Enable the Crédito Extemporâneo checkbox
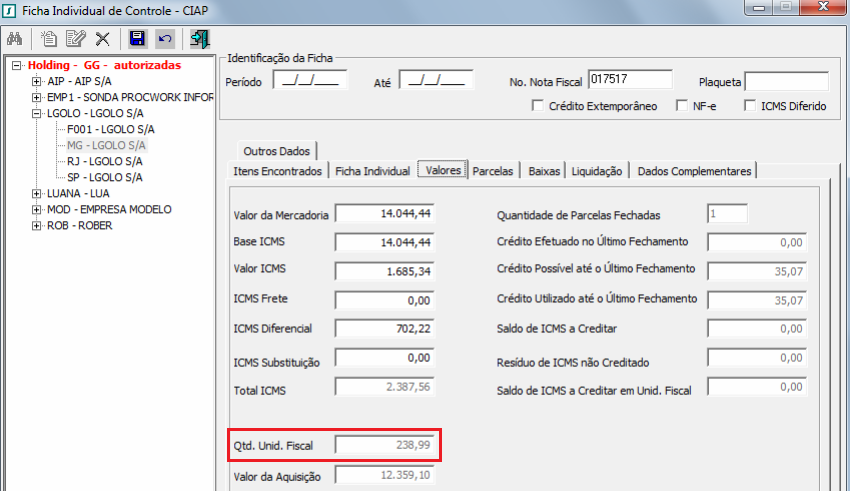850x491 pixels. tap(539, 105)
